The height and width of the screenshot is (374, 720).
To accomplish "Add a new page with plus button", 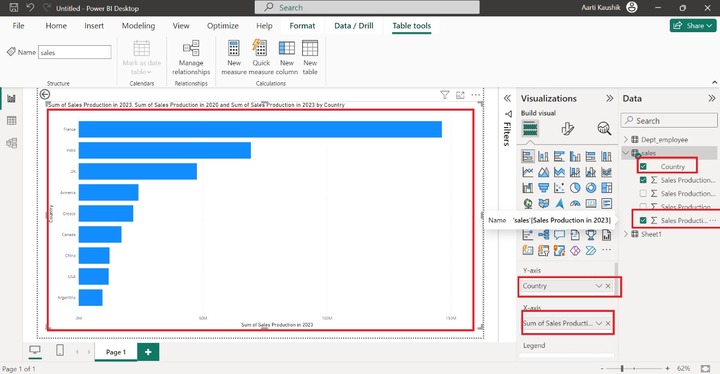I will [x=148, y=352].
